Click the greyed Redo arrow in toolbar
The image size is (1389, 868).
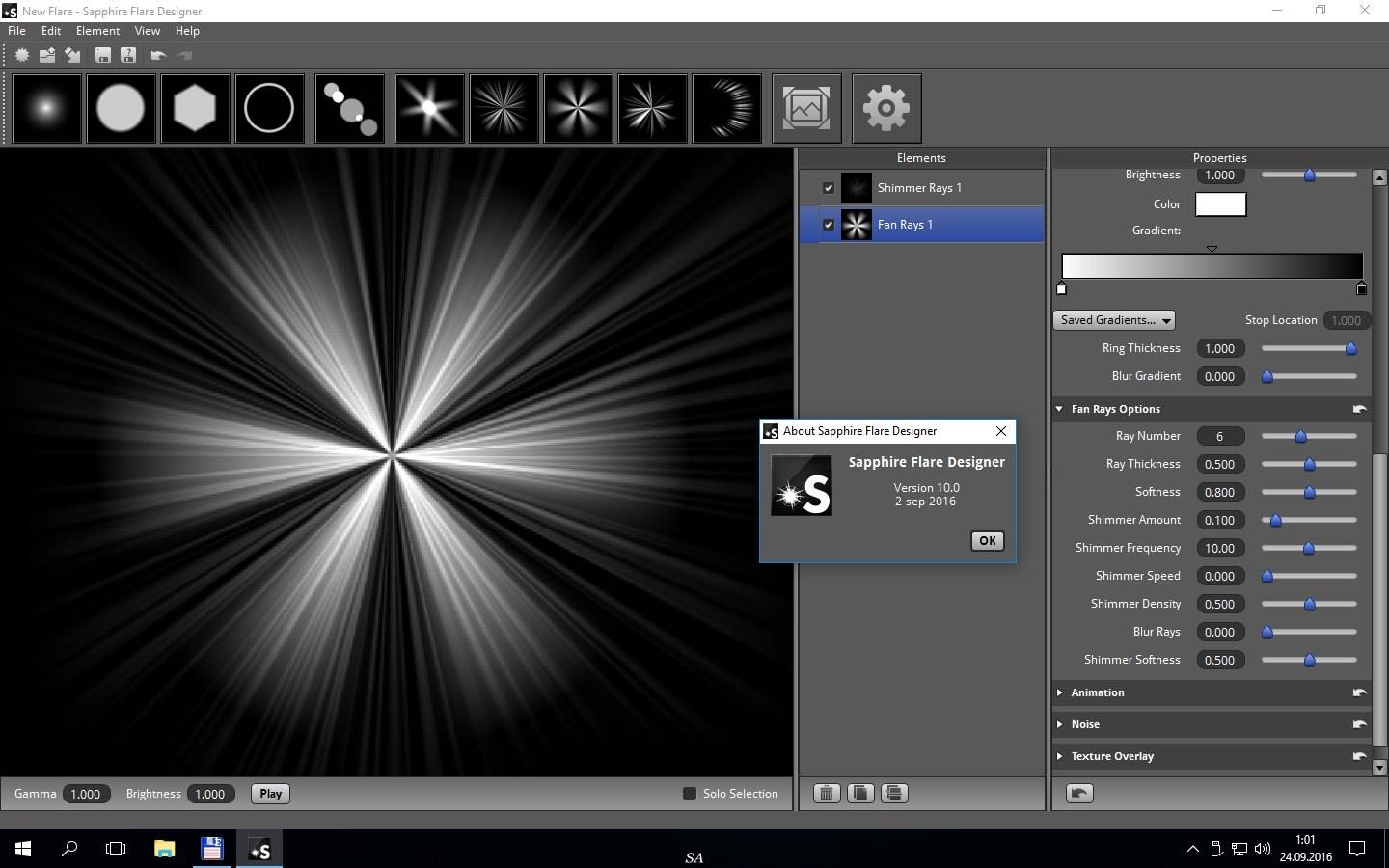(185, 55)
